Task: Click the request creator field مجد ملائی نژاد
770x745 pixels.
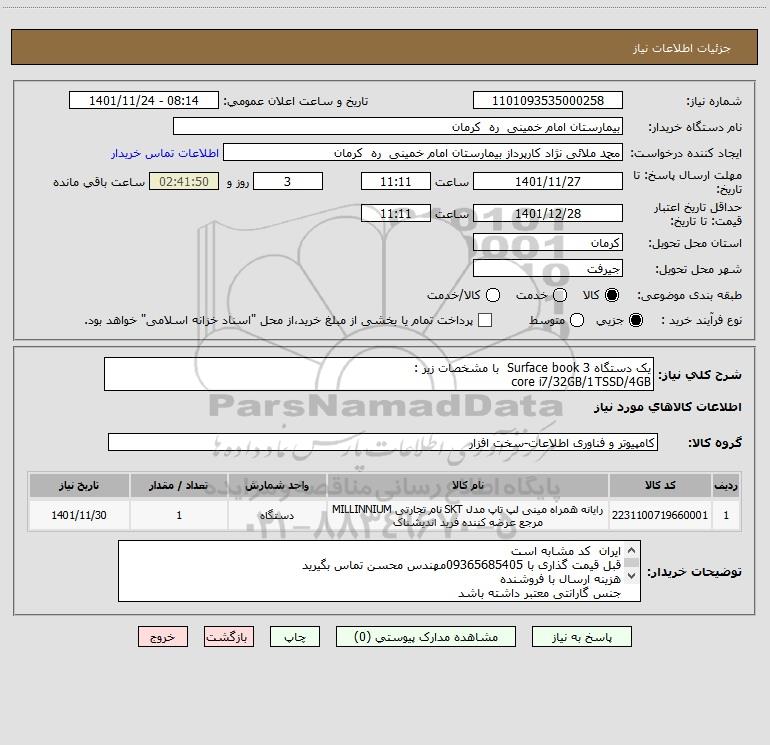Action: click(x=423, y=152)
